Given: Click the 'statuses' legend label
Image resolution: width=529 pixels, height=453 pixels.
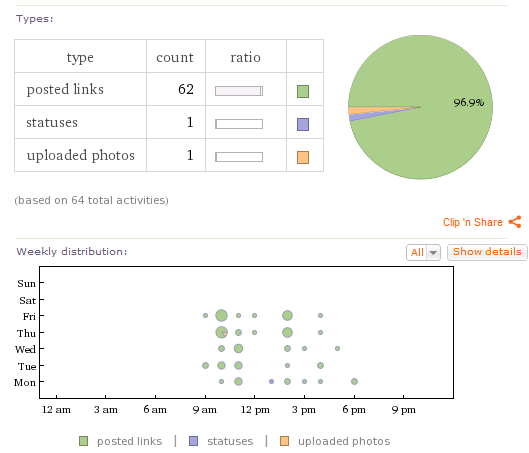Looking at the screenshot, I should (x=230, y=441).
